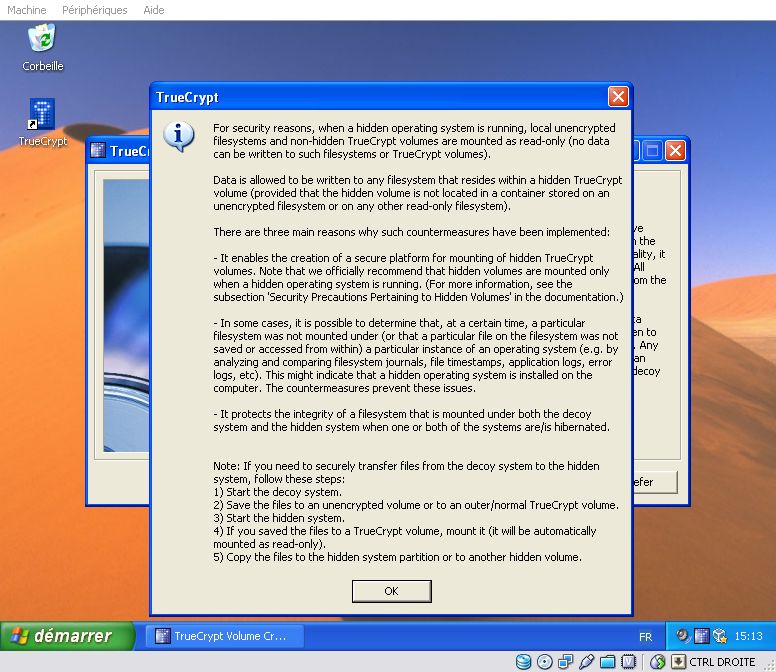Image resolution: width=776 pixels, height=672 pixels.
Task: Open the Aide menu
Action: click(153, 10)
